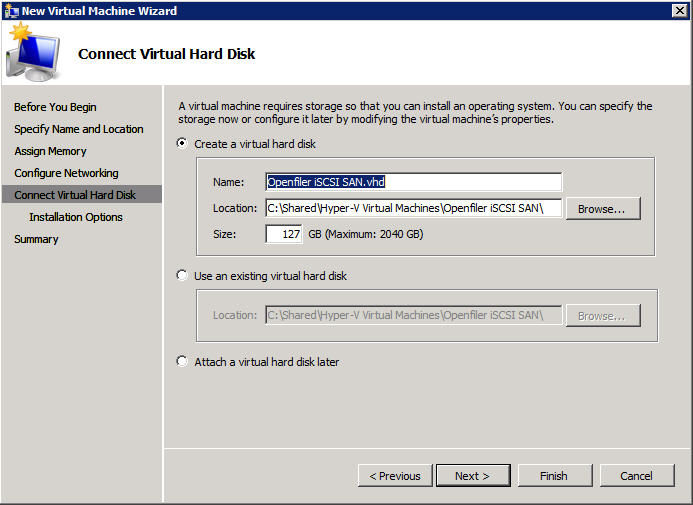Close the New Virtual Machine Wizard window
The image size is (693, 505).
pyautogui.click(x=679, y=10)
